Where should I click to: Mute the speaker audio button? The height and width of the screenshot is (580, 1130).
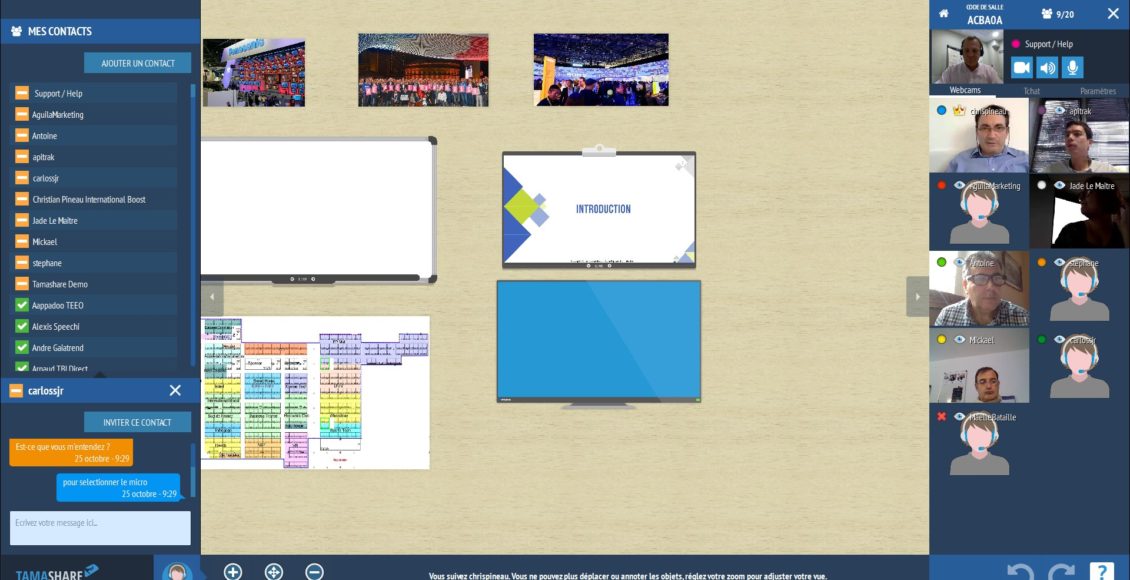click(x=1047, y=68)
